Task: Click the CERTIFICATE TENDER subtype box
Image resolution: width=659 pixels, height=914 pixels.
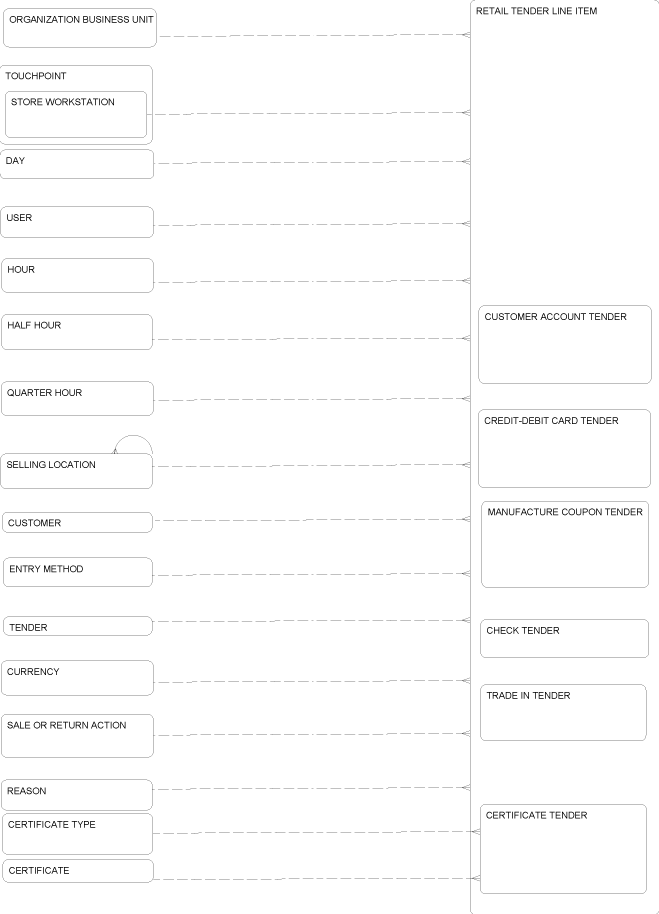Action: tap(563, 849)
